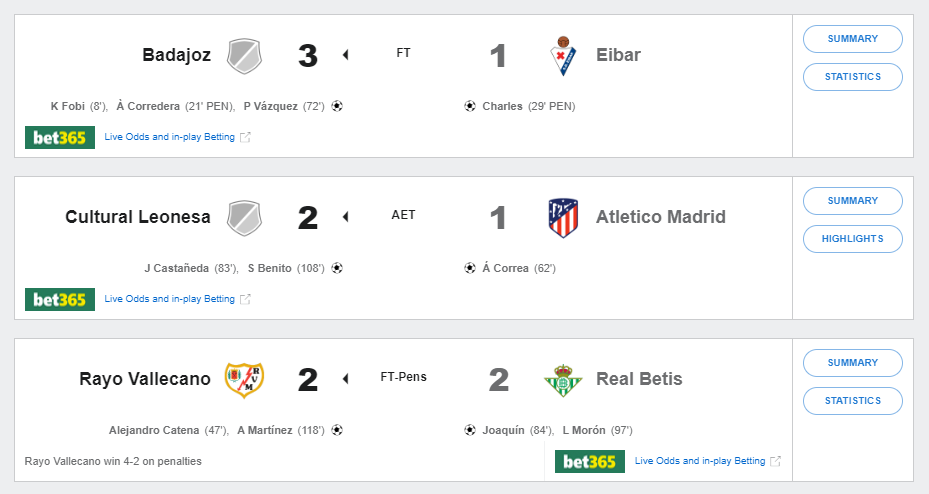Viewport: 929px width, 494px height.
Task: Open Summary for Badajoz vs Eibar
Action: [x=852, y=39]
